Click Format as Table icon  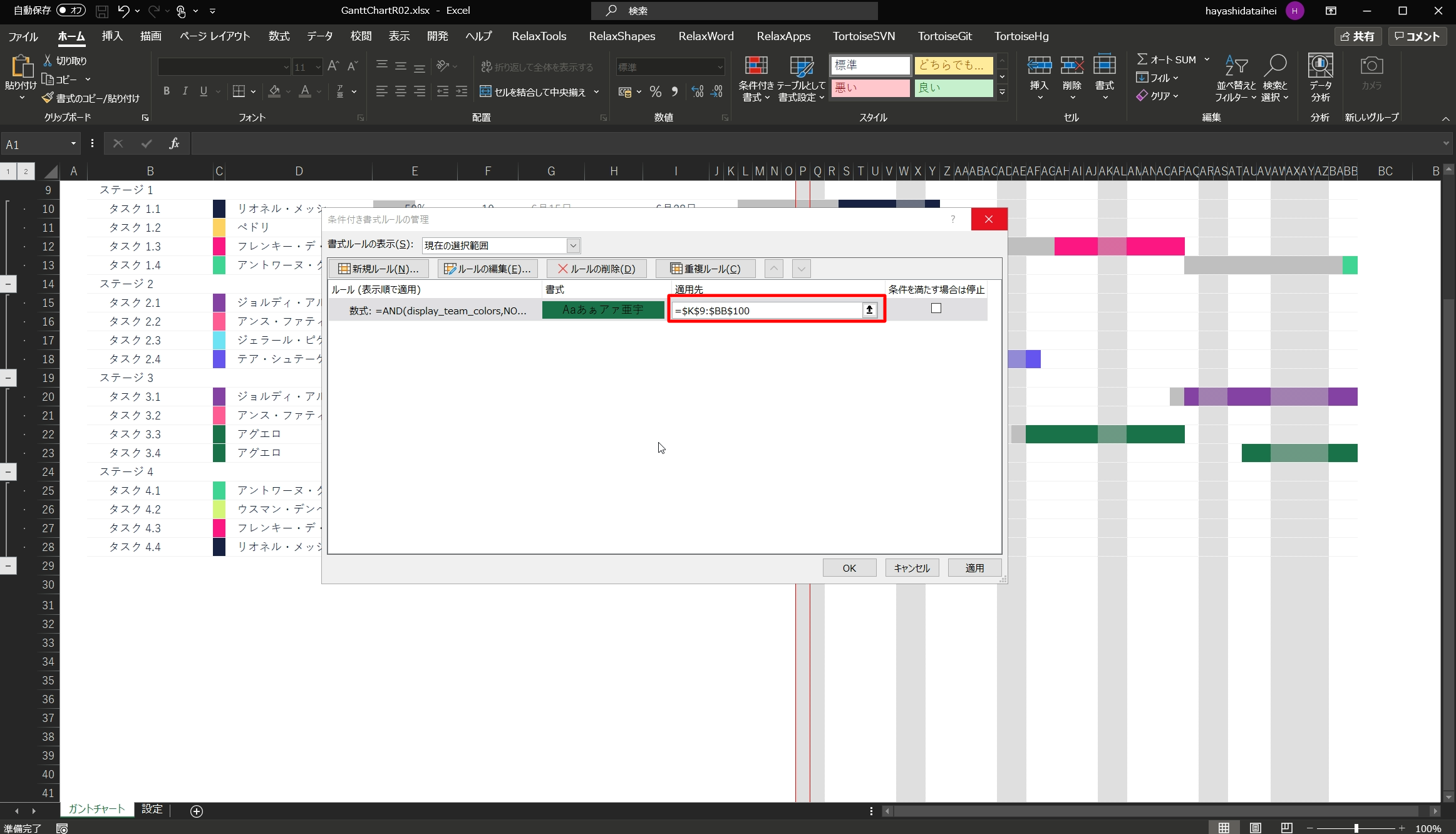[x=801, y=66]
